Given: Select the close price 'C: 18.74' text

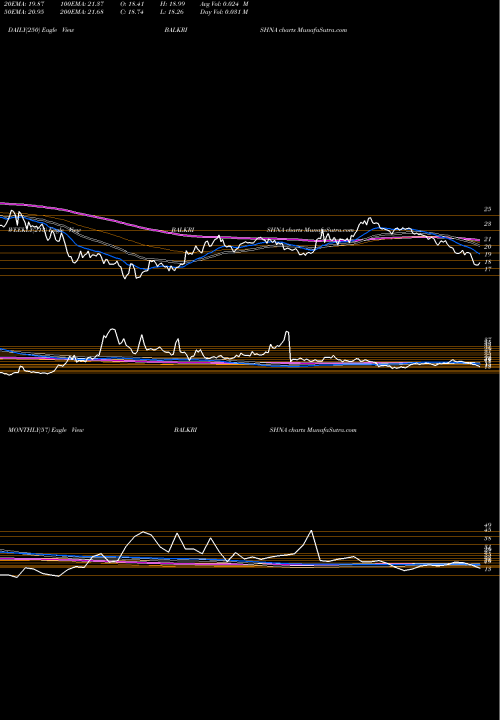Looking at the screenshot, I should [131, 12].
